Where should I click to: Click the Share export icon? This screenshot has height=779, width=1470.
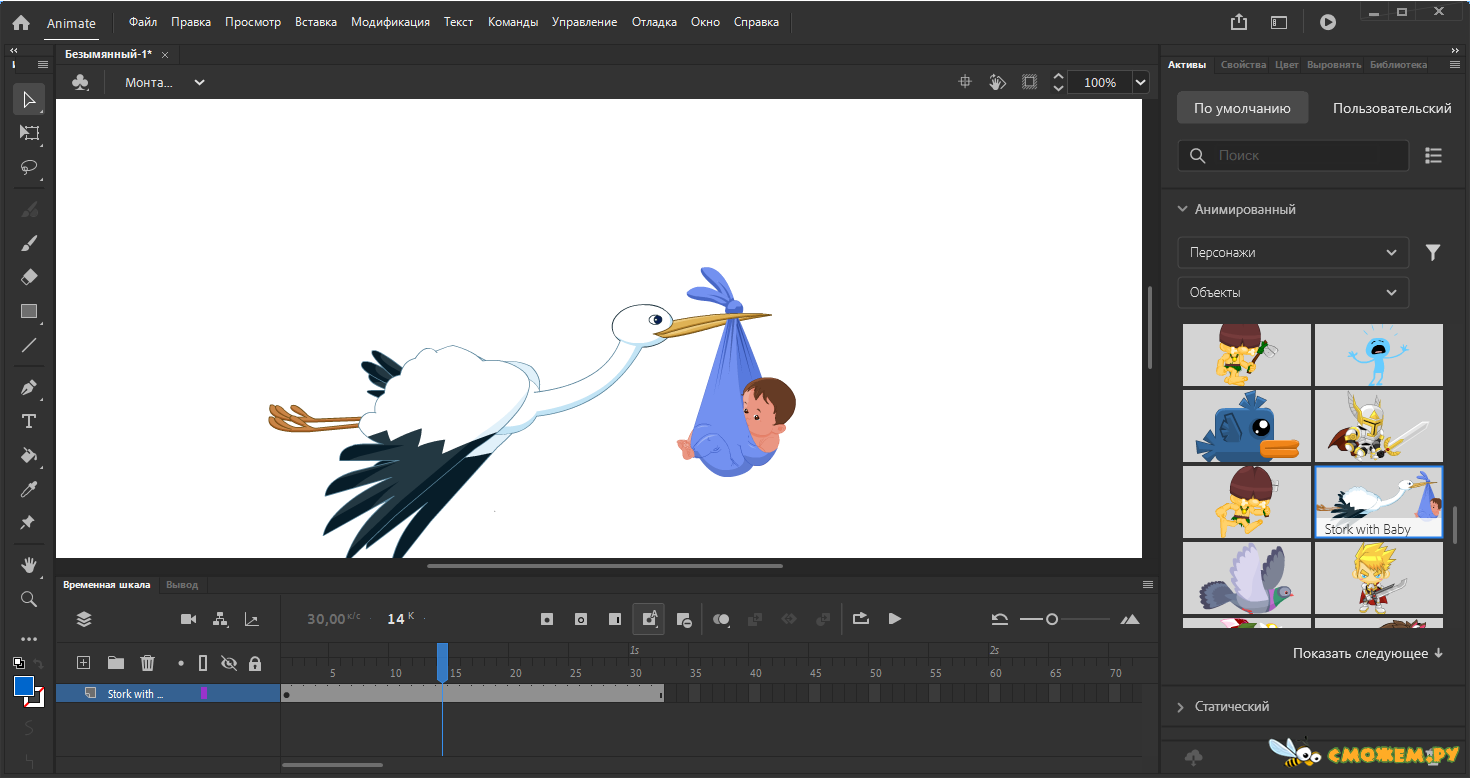1239,22
